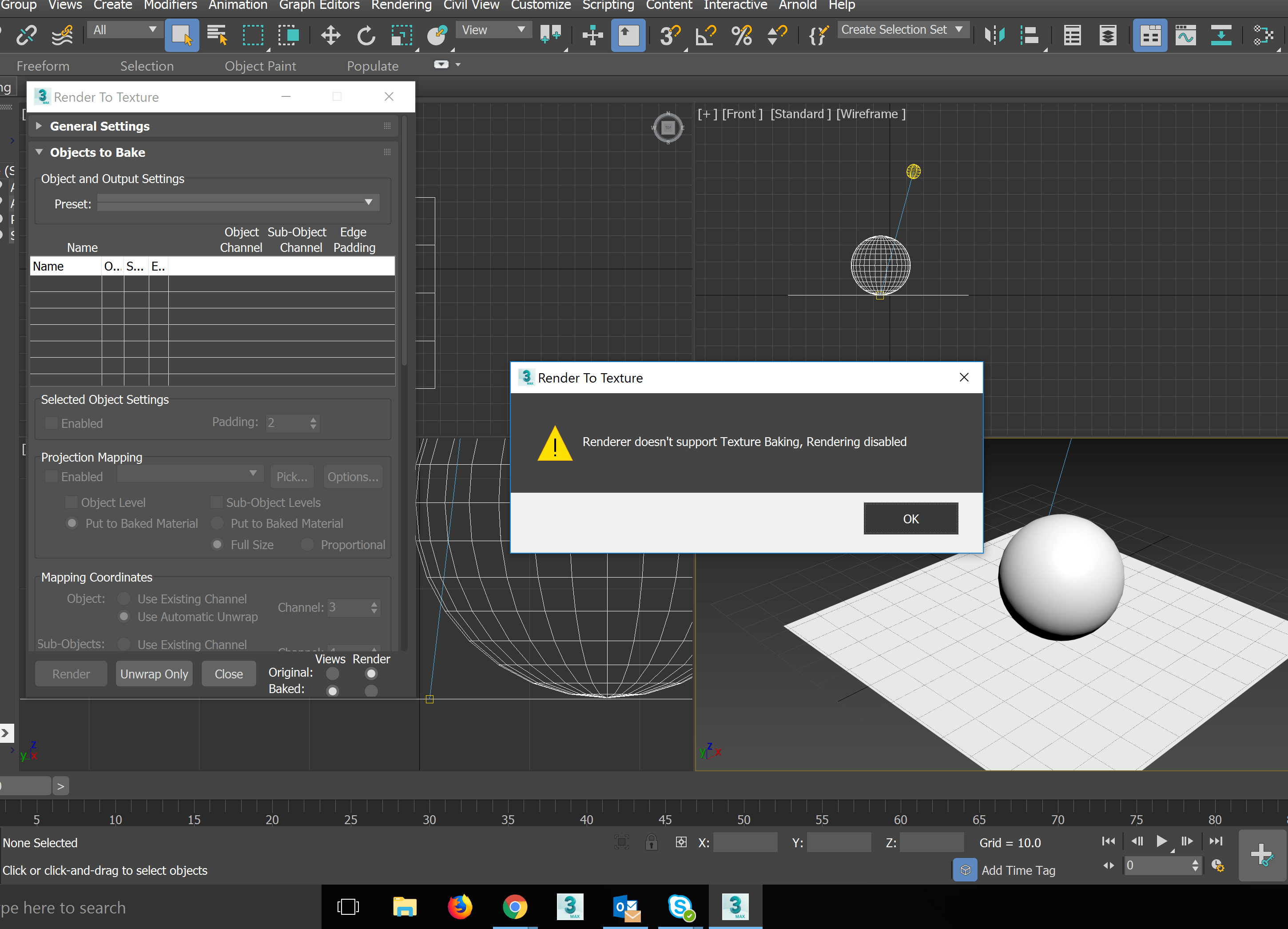Image resolution: width=1288 pixels, height=929 pixels.
Task: Open the Curve Editor icon
Action: [x=1185, y=36]
